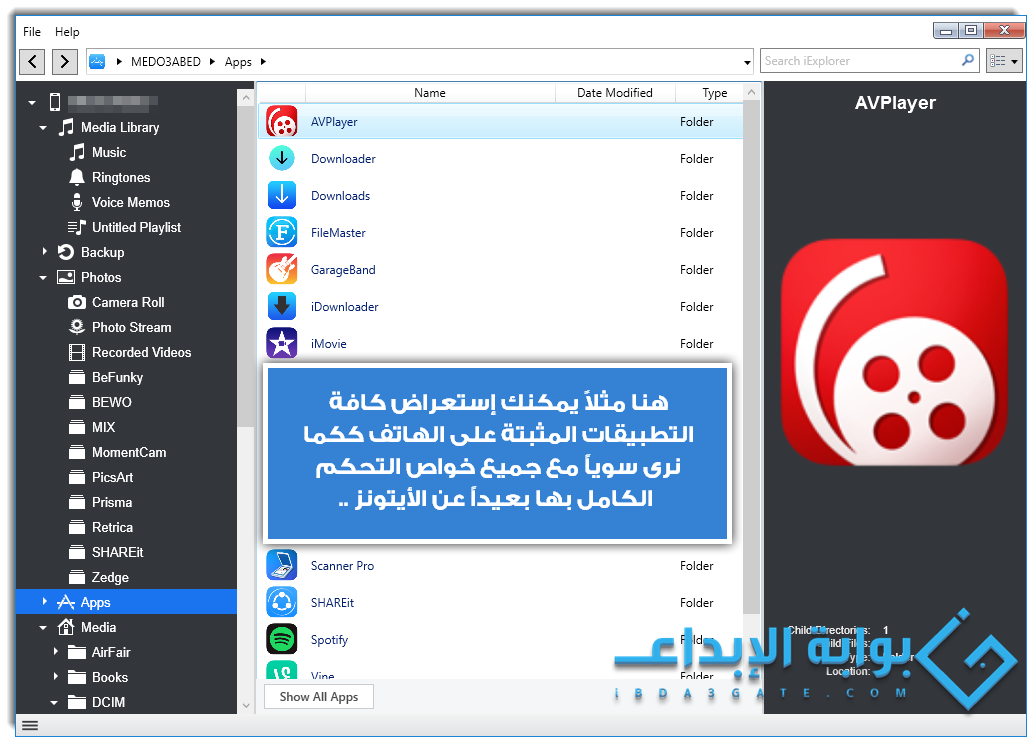
Task: Click the Untitled Playlist icon
Action: point(77,227)
